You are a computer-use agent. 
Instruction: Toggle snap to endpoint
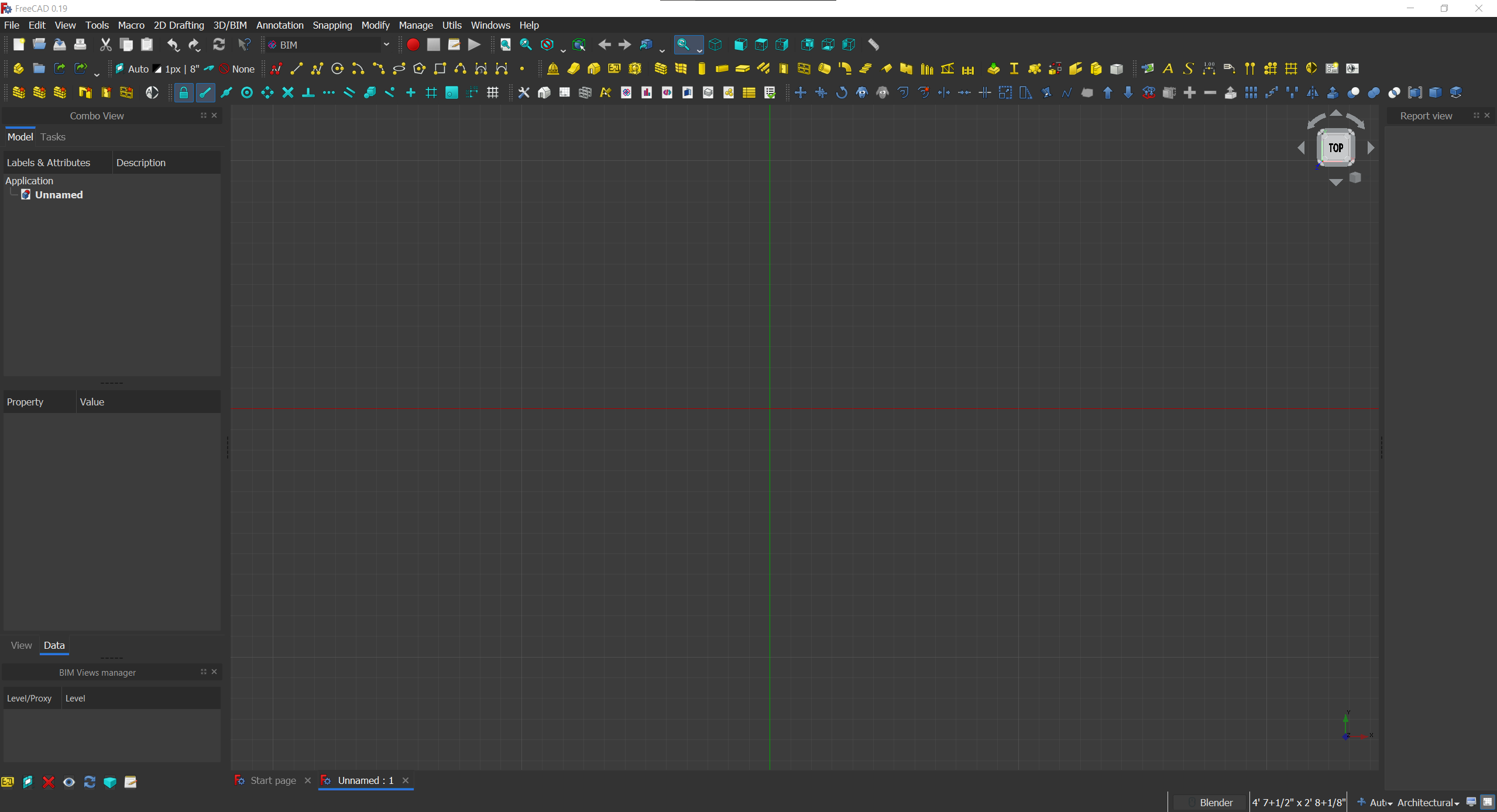click(205, 93)
